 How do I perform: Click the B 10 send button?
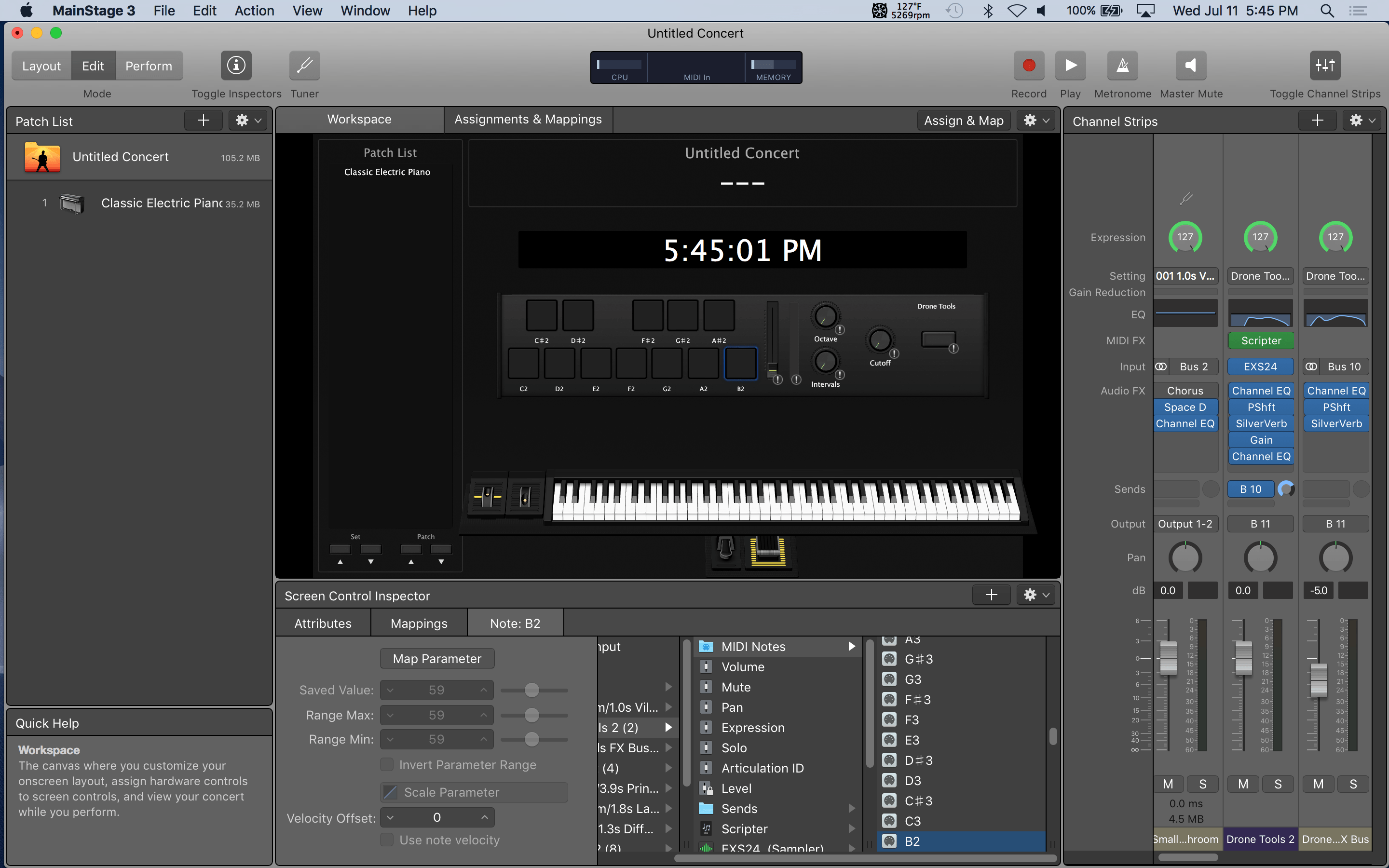click(x=1251, y=489)
